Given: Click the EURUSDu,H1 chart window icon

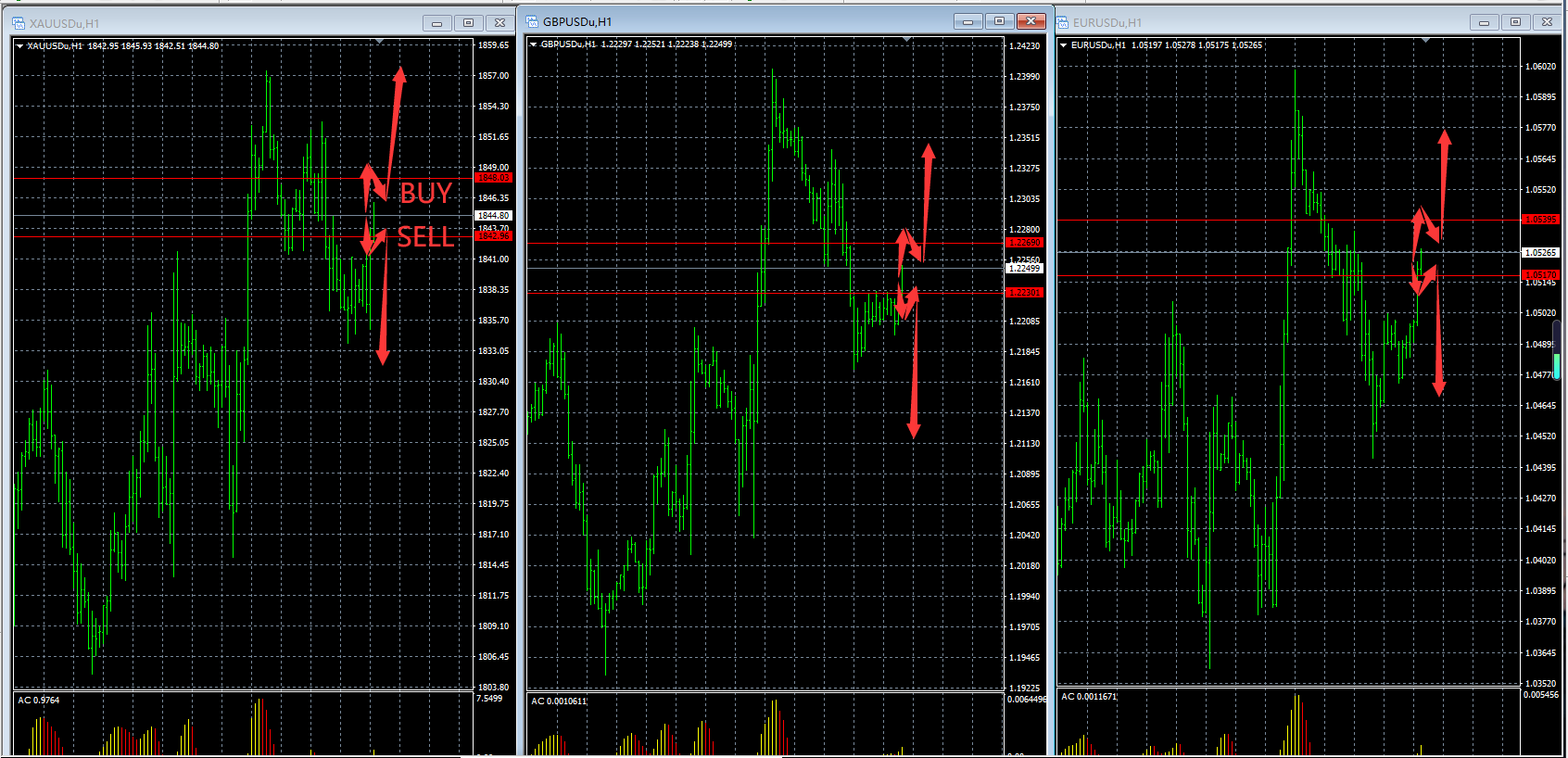Looking at the screenshot, I should coord(1063,22).
